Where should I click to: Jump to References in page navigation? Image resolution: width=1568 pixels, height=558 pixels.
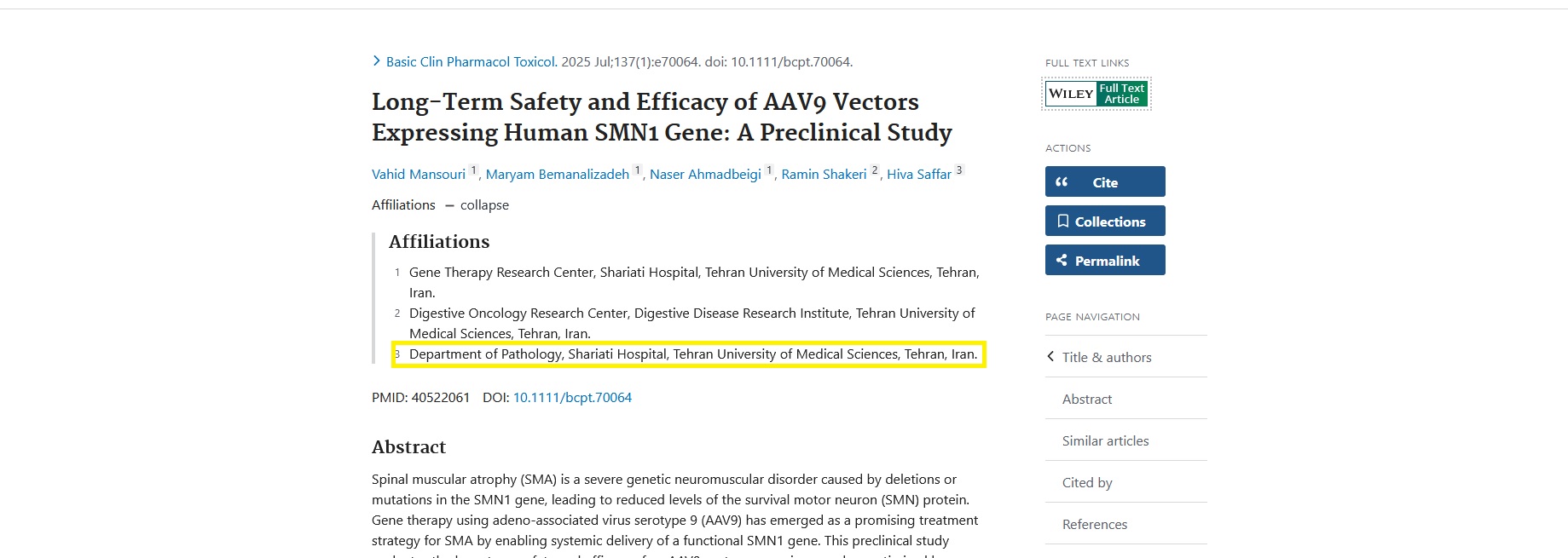coord(1095,524)
